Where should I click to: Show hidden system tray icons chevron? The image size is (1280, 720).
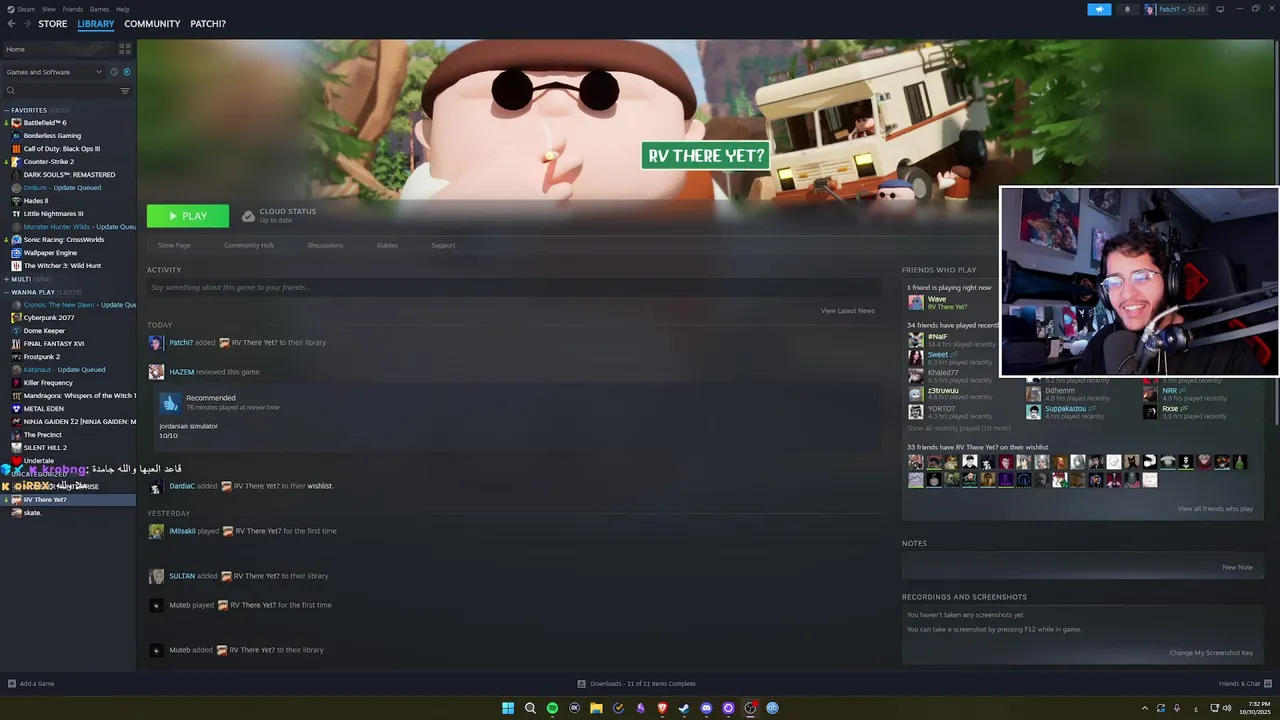point(1145,708)
